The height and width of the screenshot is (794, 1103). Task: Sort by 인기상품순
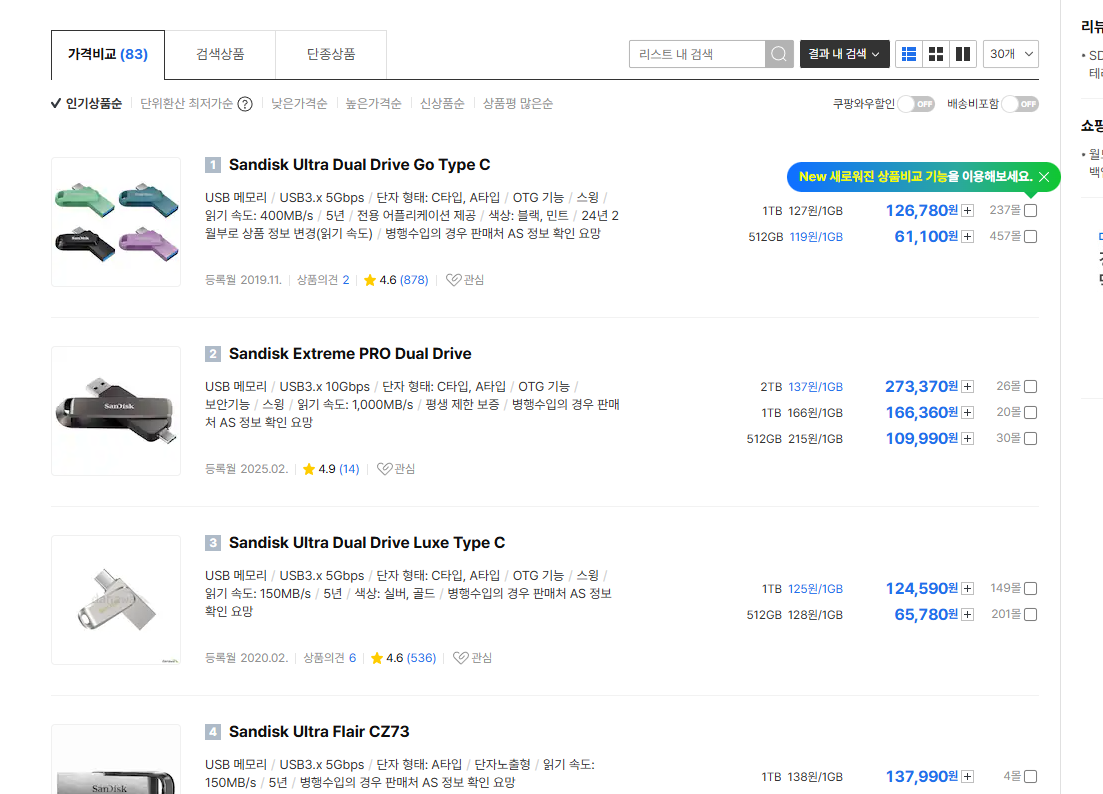87,104
